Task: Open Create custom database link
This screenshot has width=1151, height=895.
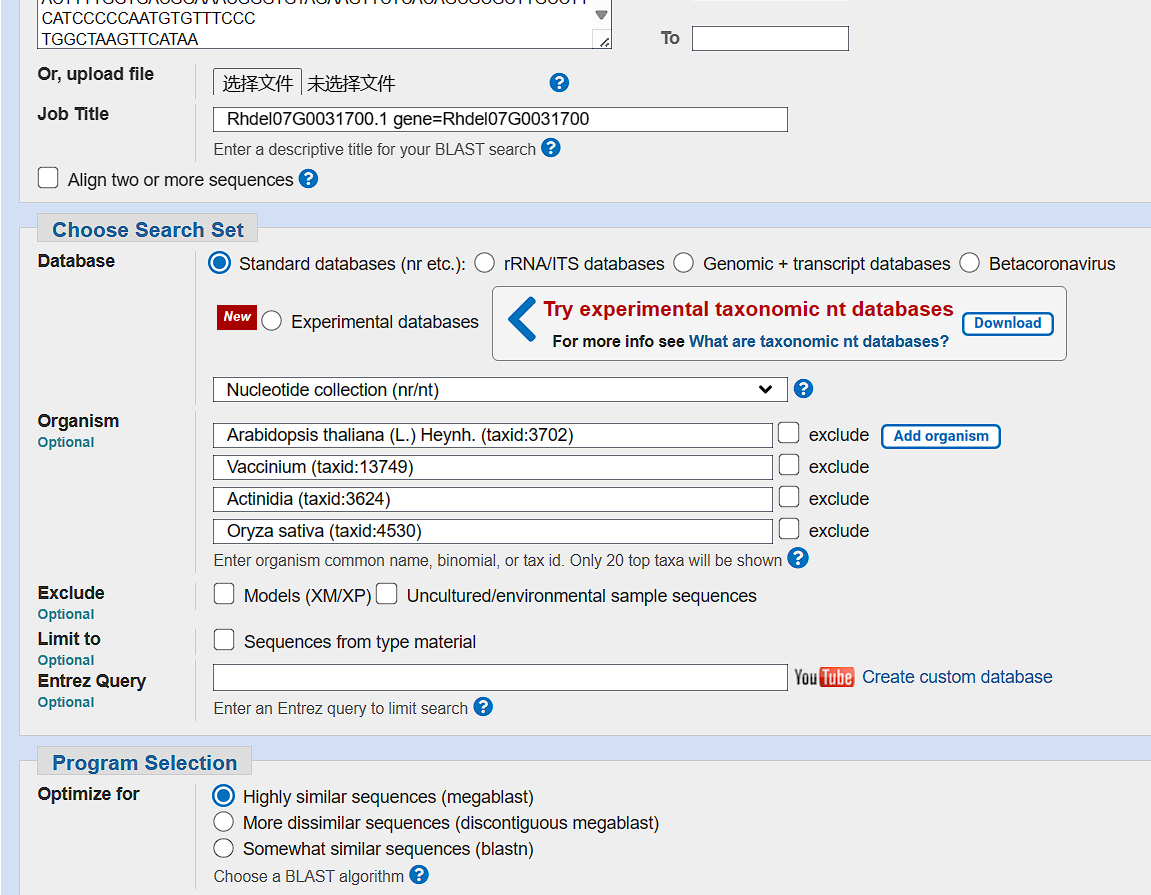Action: 956,677
